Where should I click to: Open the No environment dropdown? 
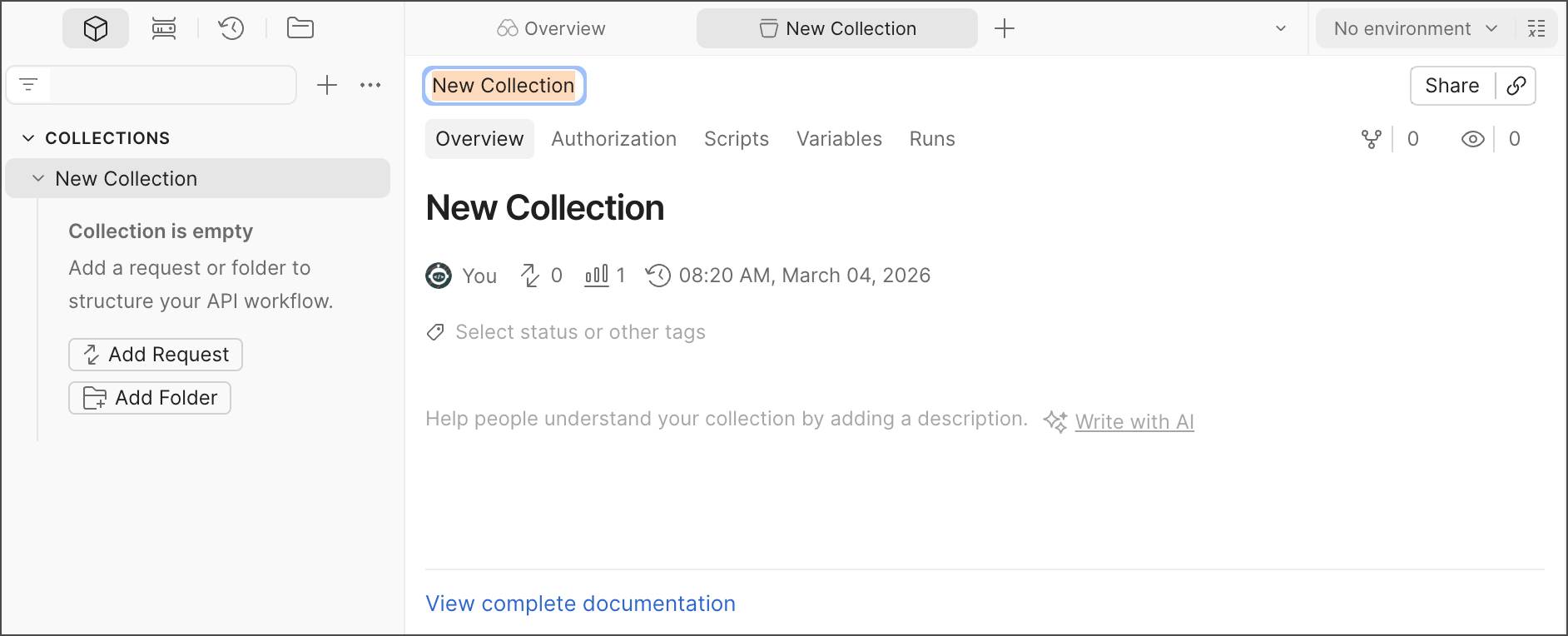point(1415,29)
